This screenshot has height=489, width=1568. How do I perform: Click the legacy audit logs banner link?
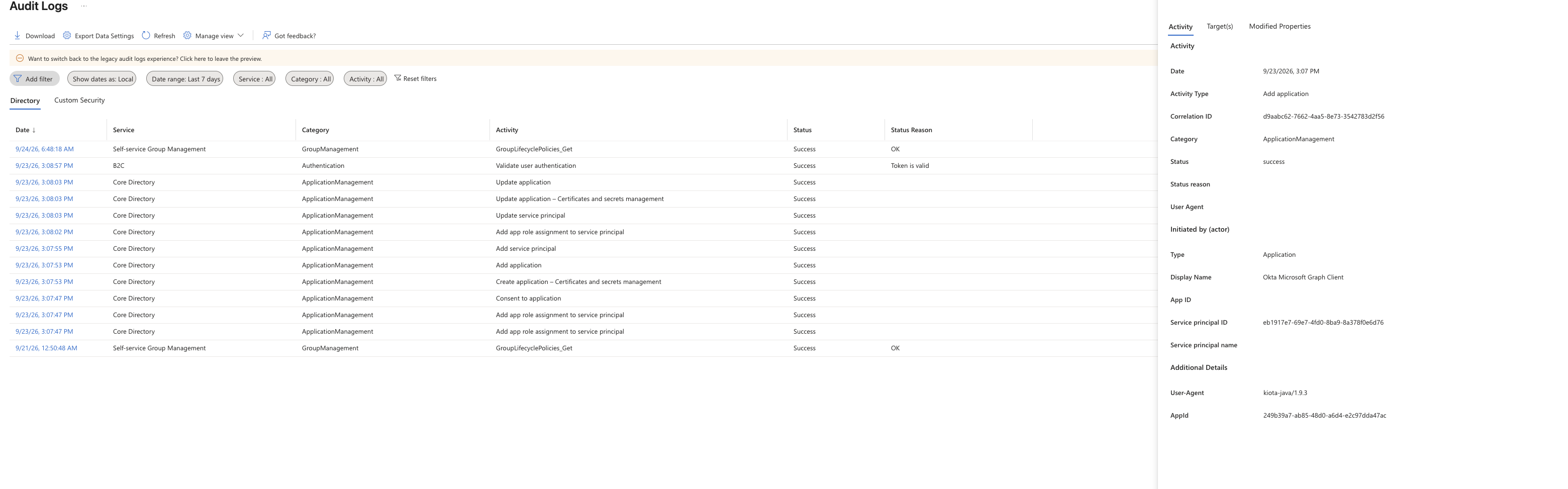(145, 58)
